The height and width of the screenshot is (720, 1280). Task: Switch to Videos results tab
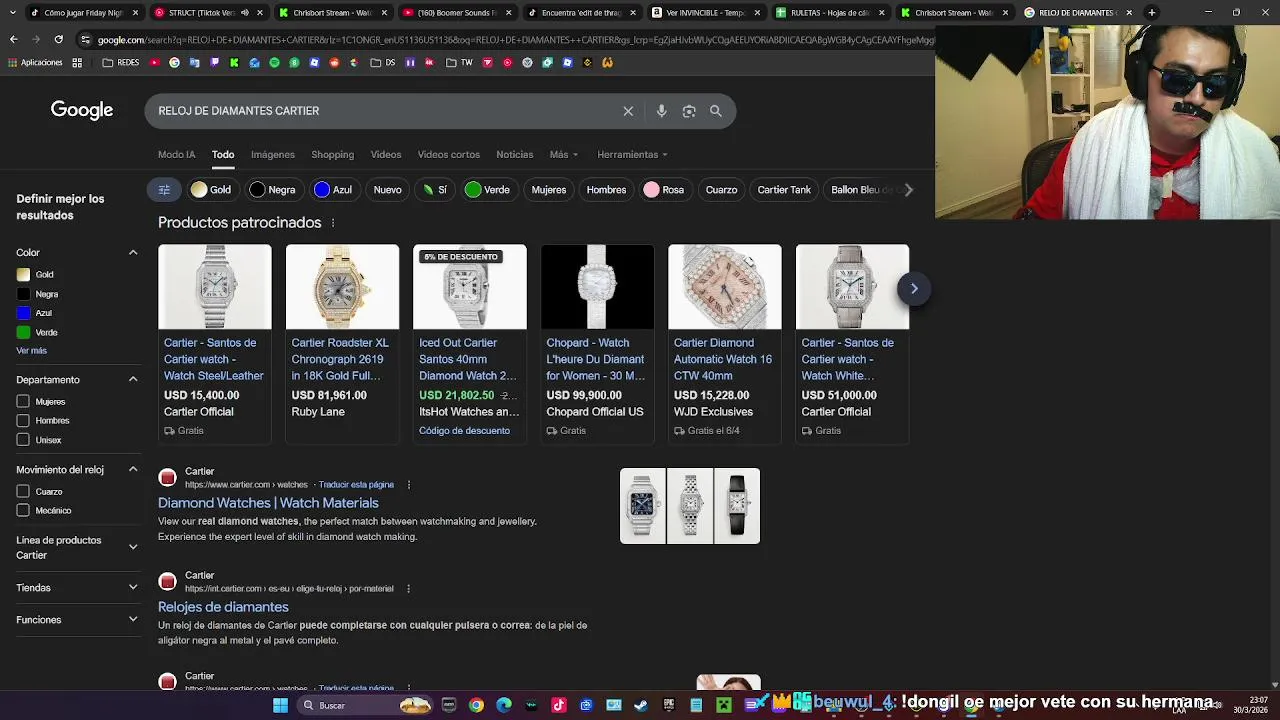coord(386,155)
